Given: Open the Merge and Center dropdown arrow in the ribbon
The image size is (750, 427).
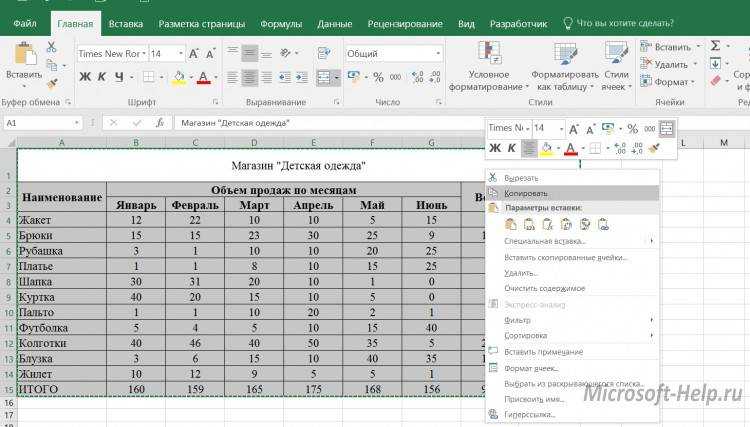Looking at the screenshot, I should click(x=337, y=77).
